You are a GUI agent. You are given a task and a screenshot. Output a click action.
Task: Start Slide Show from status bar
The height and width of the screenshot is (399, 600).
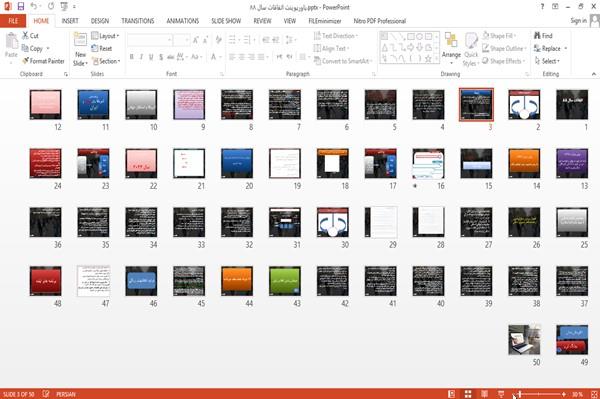point(501,394)
